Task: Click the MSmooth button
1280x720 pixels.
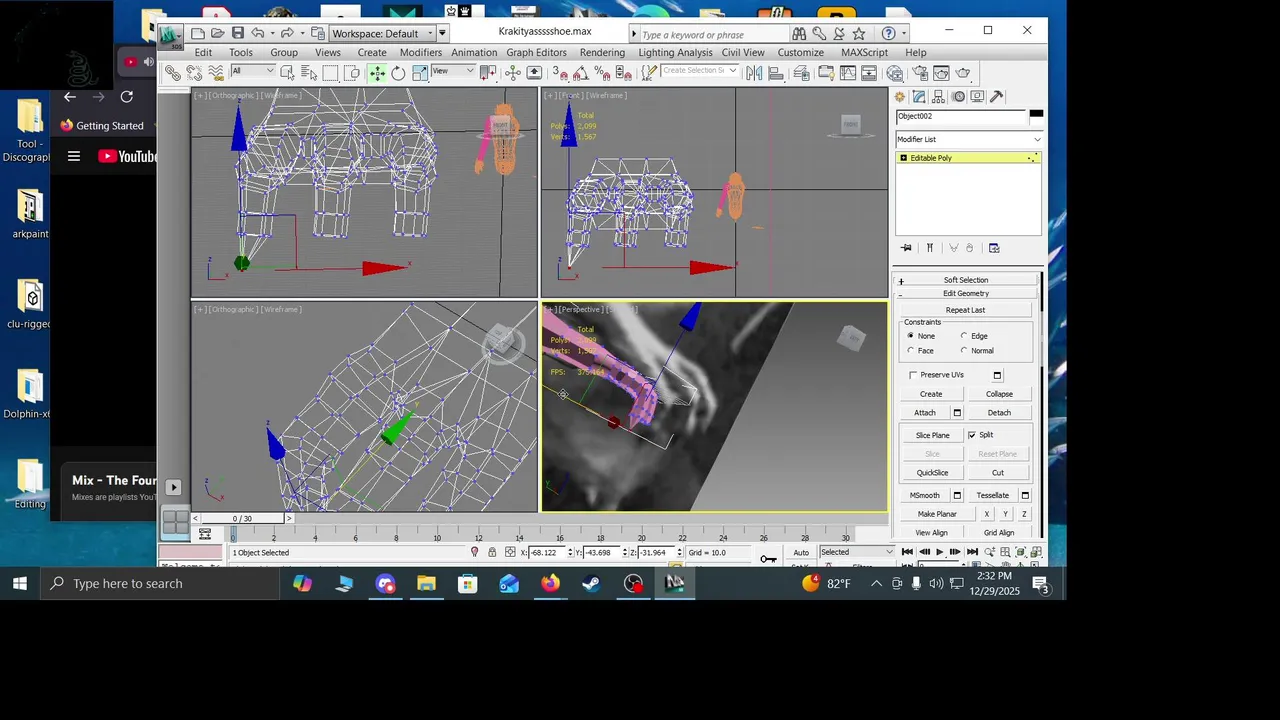Action: click(x=925, y=496)
